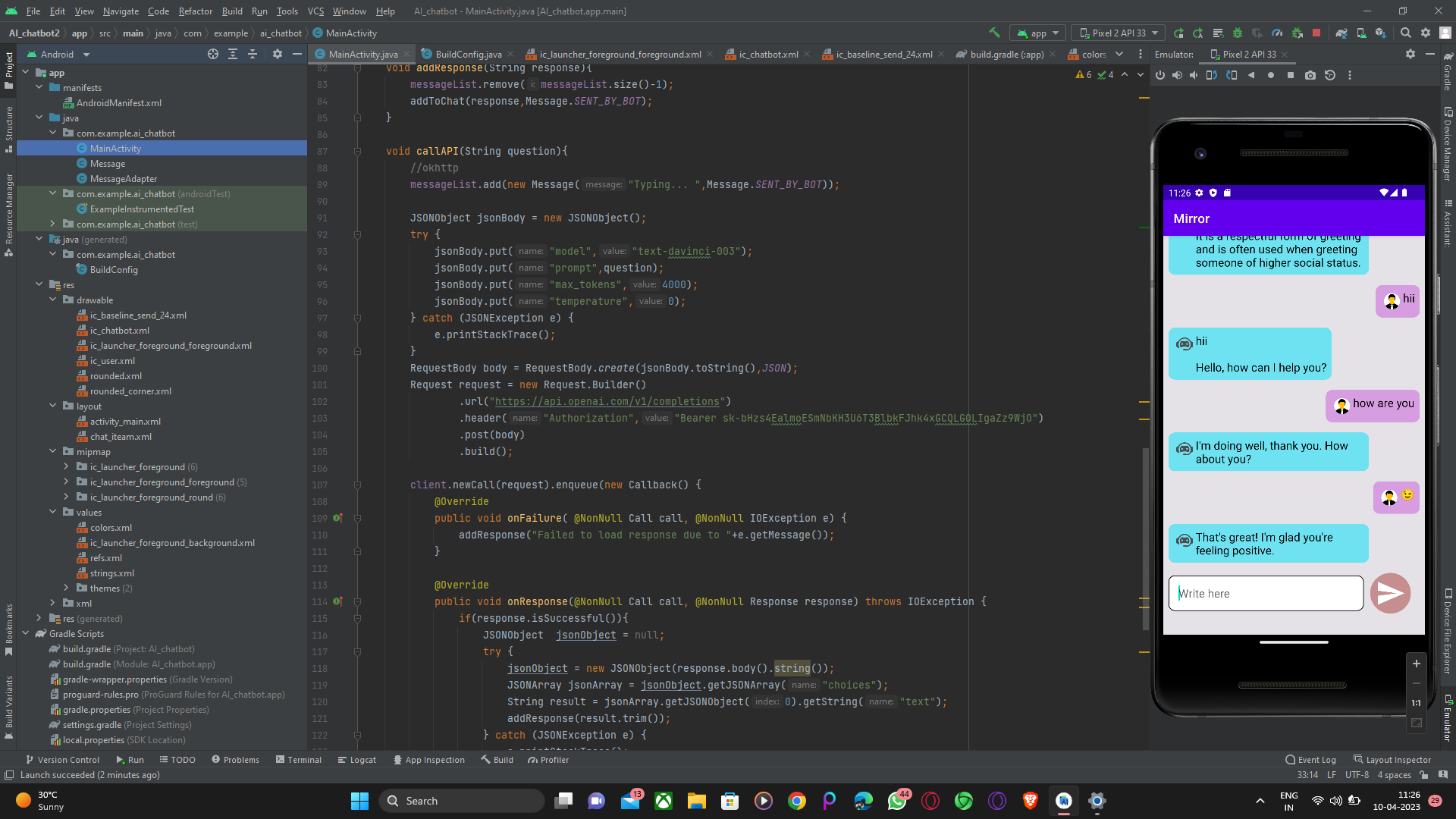This screenshot has height=819, width=1456.
Task: Toggle the Resource Manager tool window
Action: pos(9,212)
